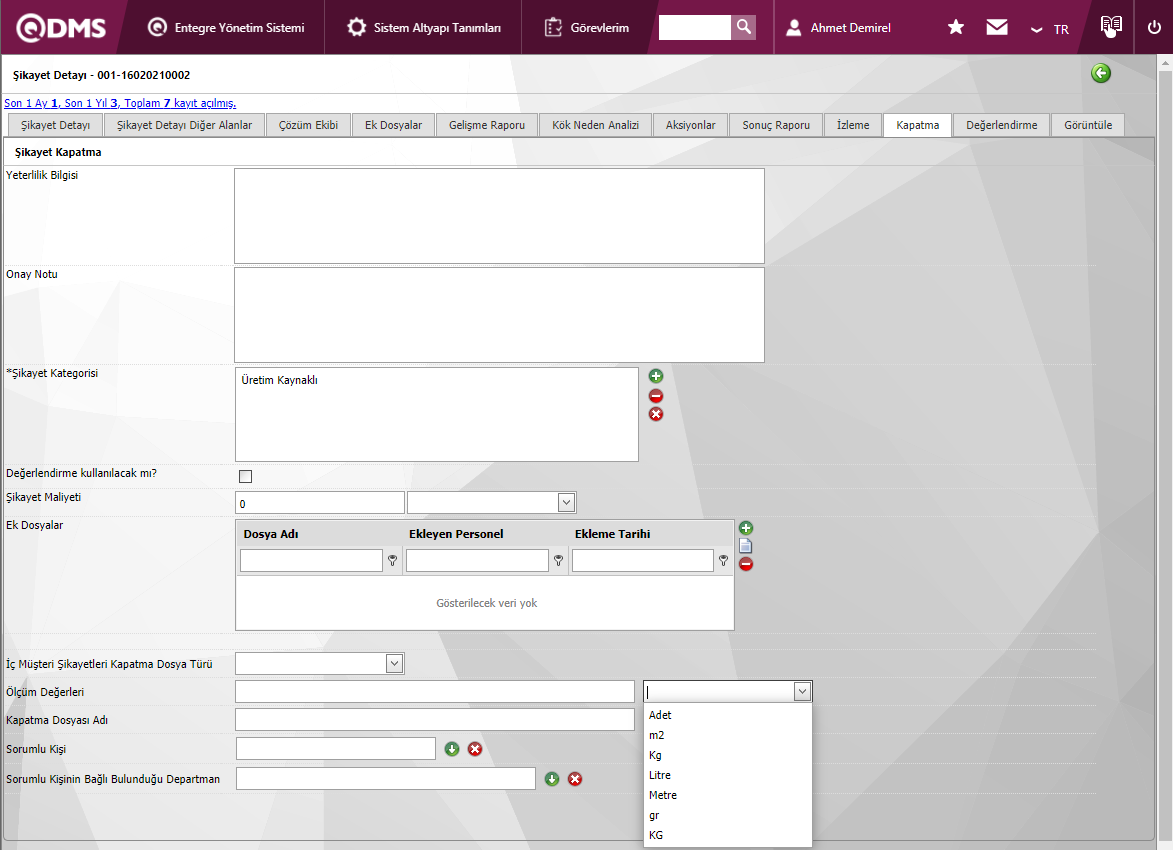The image size is (1173, 850).
Task: Click the Dosya Adı filter field
Action: (311, 560)
